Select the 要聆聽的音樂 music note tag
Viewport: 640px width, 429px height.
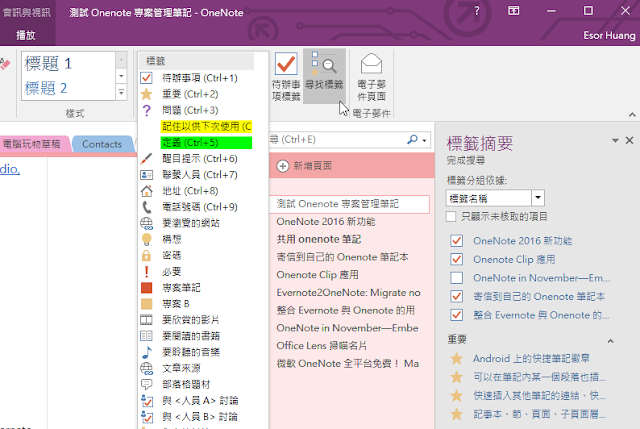[x=147, y=352]
